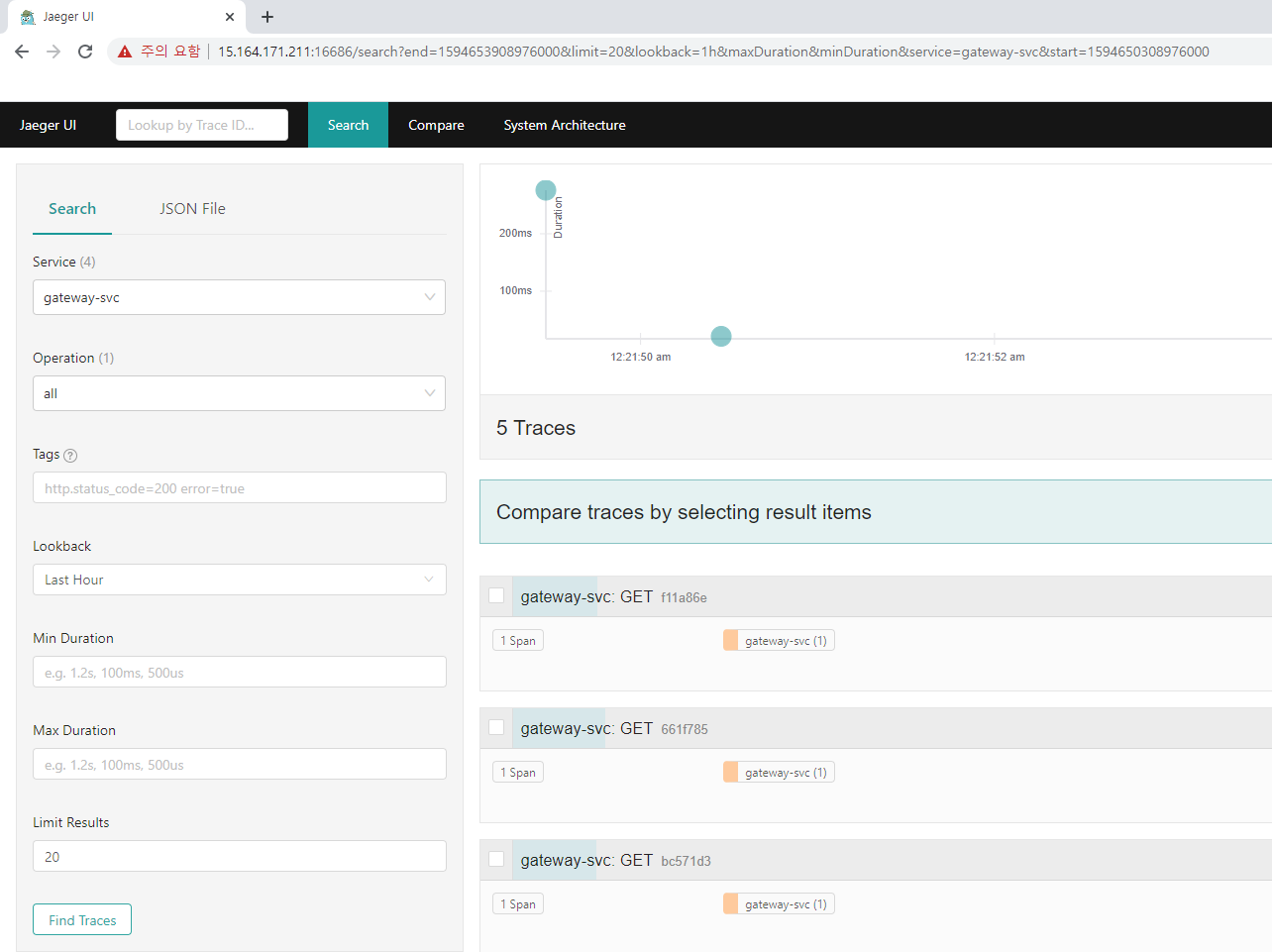Click the orange gateway-svc (1) tag under 661f785
Image resolution: width=1272 pixels, height=952 pixels.
(779, 772)
